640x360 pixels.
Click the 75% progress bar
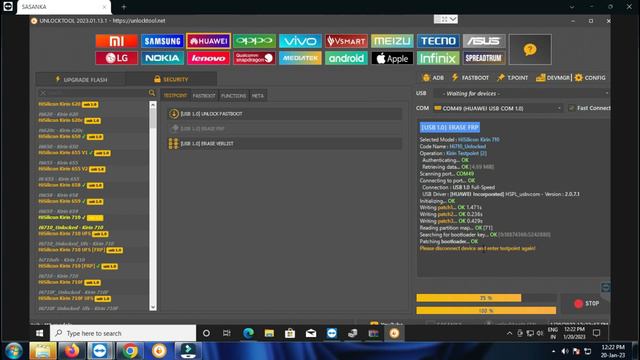[x=486, y=298]
